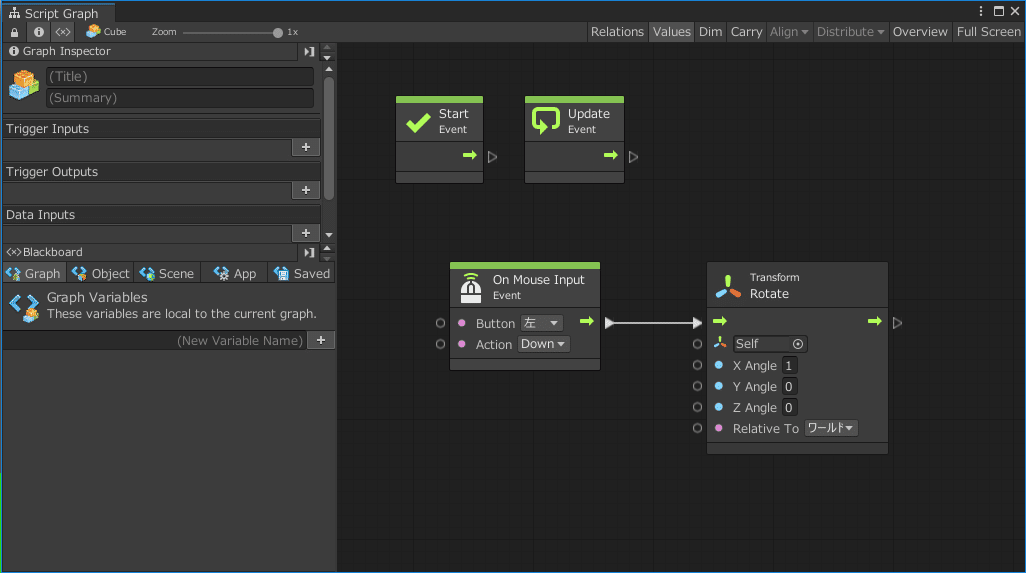Open the Action Down dropdown
Screen dimensions: 1026x573
point(543,344)
